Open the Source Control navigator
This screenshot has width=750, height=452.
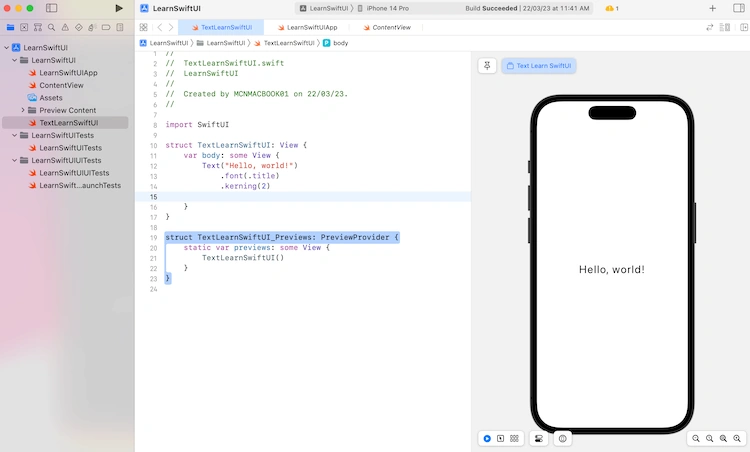[x=24, y=27]
